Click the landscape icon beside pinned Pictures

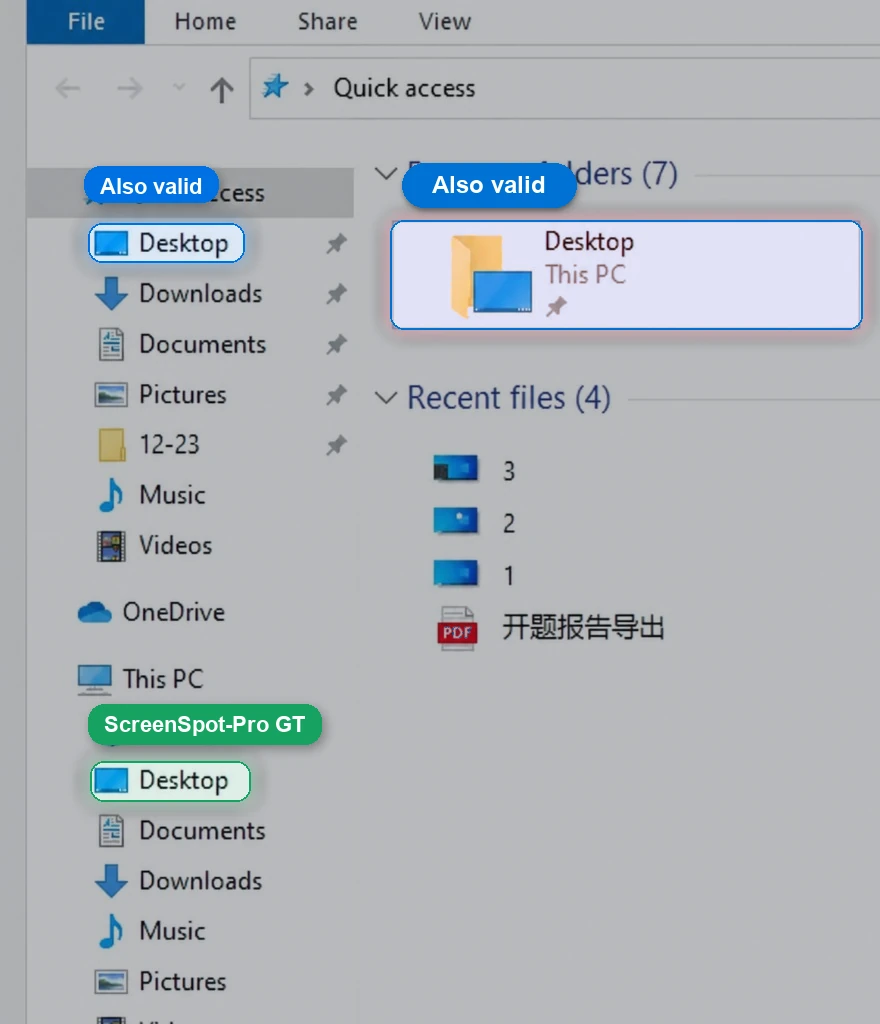111,394
